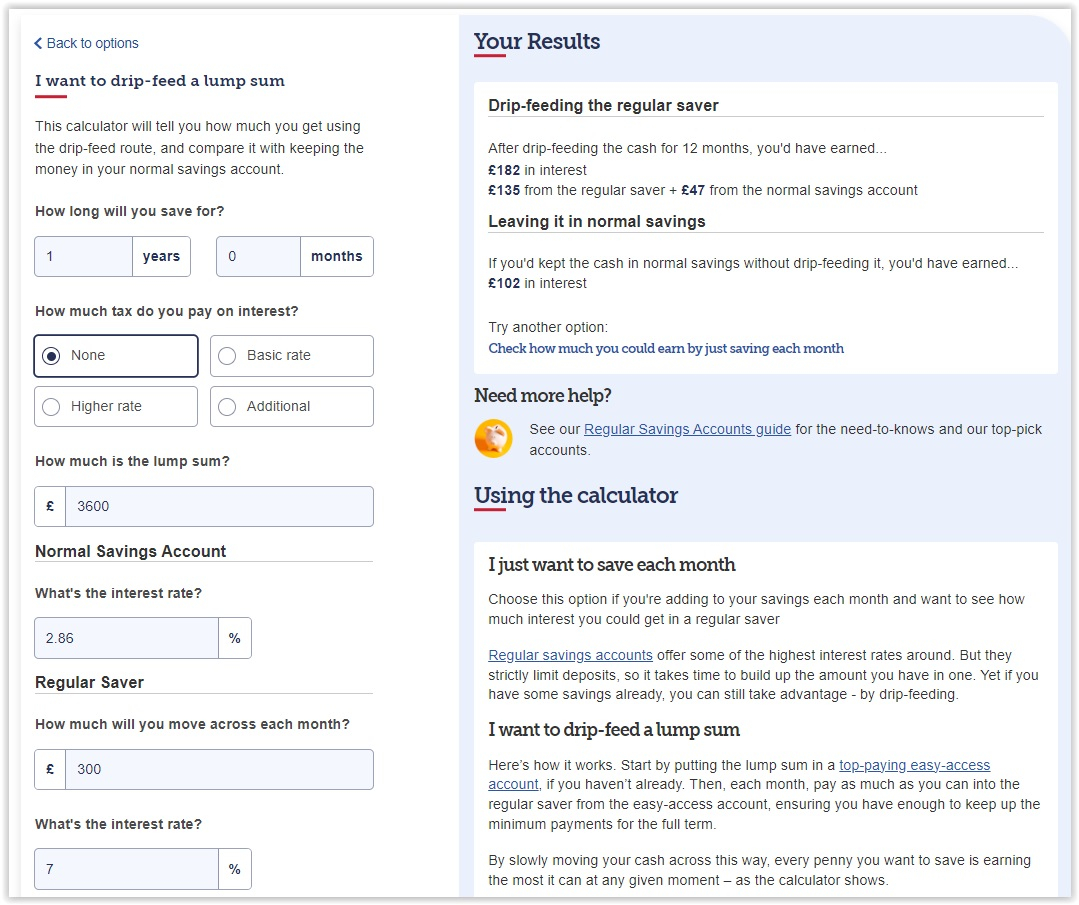This screenshot has width=1079, height=905.
Task: Click the pound symbol beside 300 amount
Action: (x=50, y=770)
